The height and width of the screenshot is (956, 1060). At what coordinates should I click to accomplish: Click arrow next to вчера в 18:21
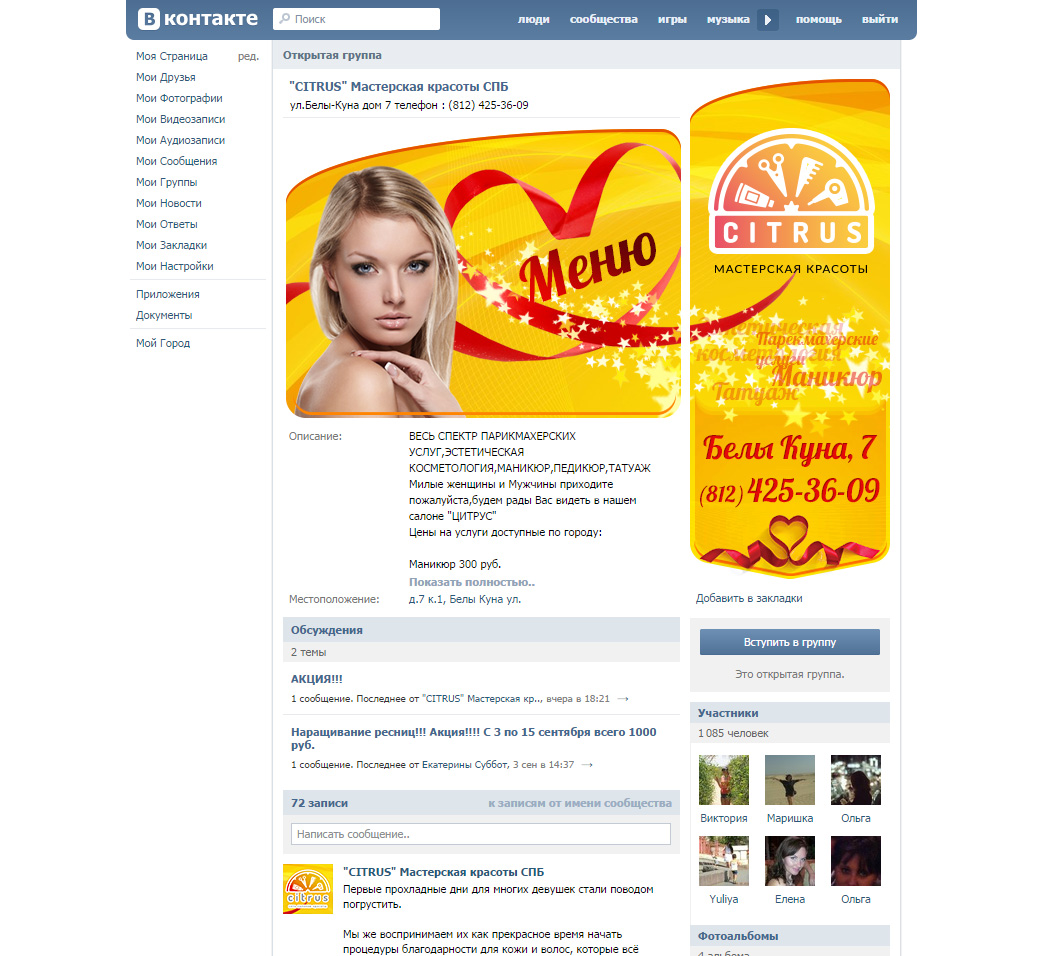(623, 698)
